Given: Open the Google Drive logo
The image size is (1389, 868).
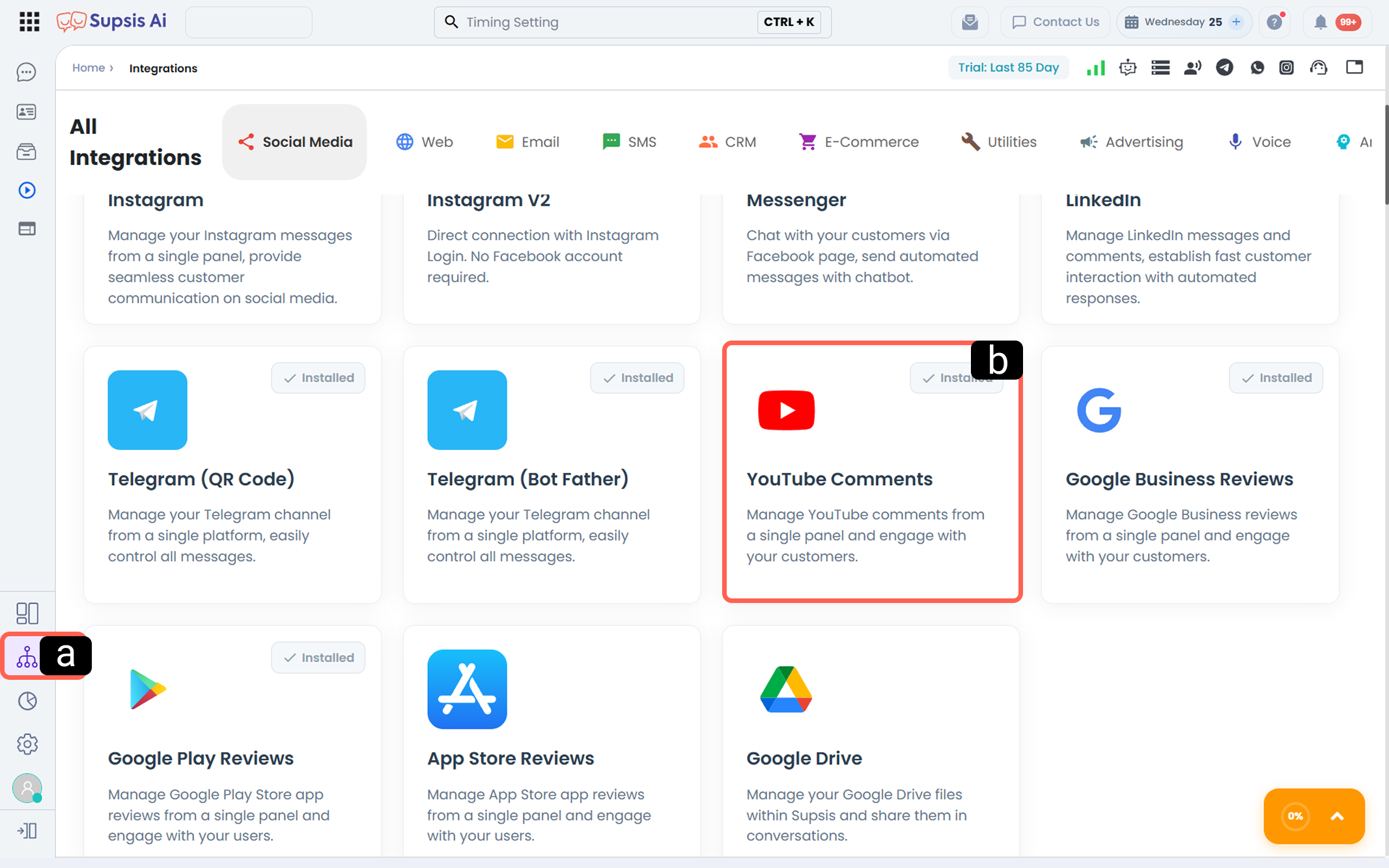Looking at the screenshot, I should click(x=786, y=689).
